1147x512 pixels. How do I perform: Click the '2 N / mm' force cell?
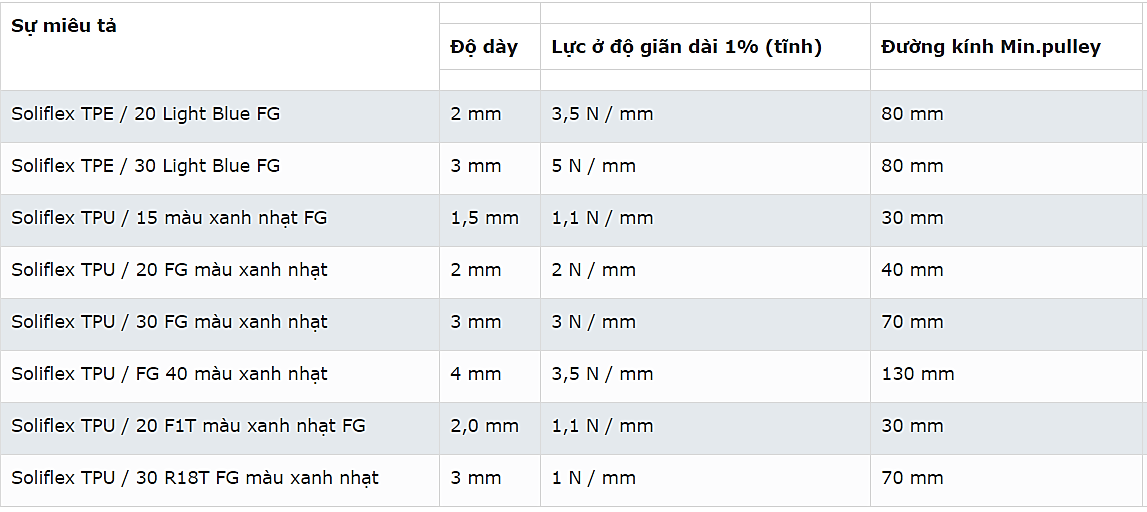593,270
